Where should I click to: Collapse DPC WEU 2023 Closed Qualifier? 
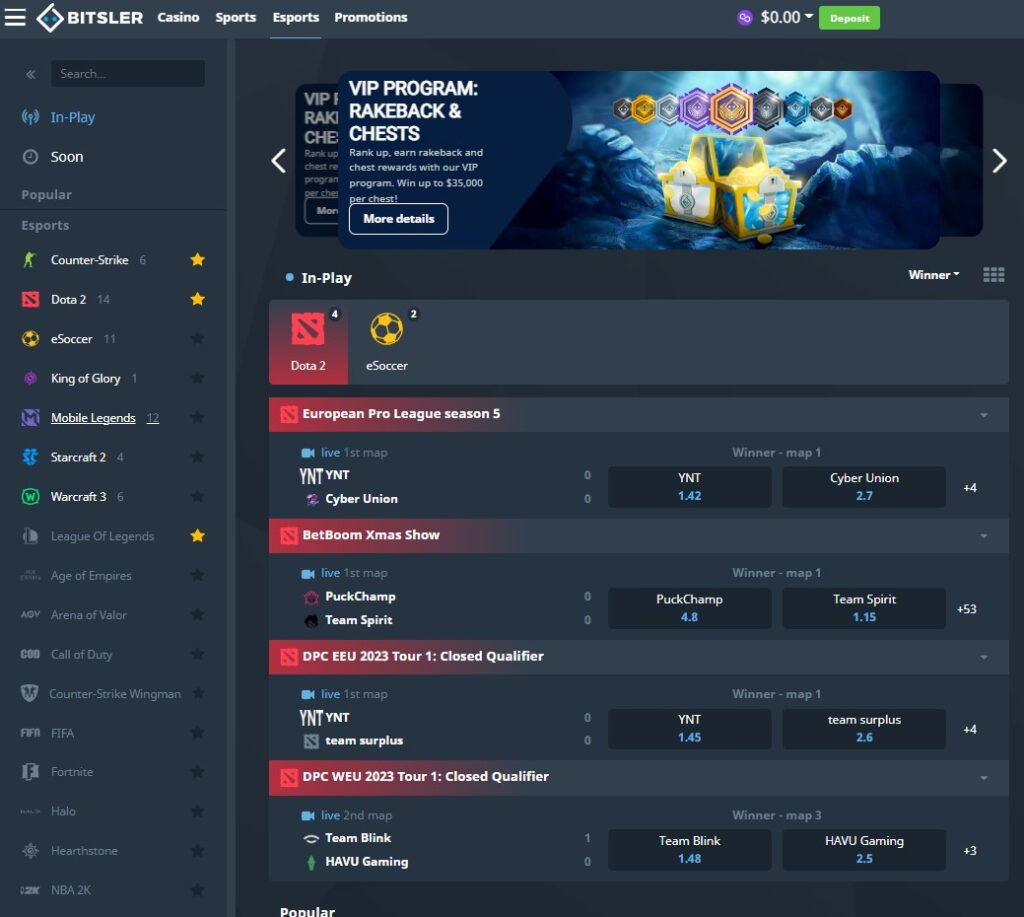984,778
